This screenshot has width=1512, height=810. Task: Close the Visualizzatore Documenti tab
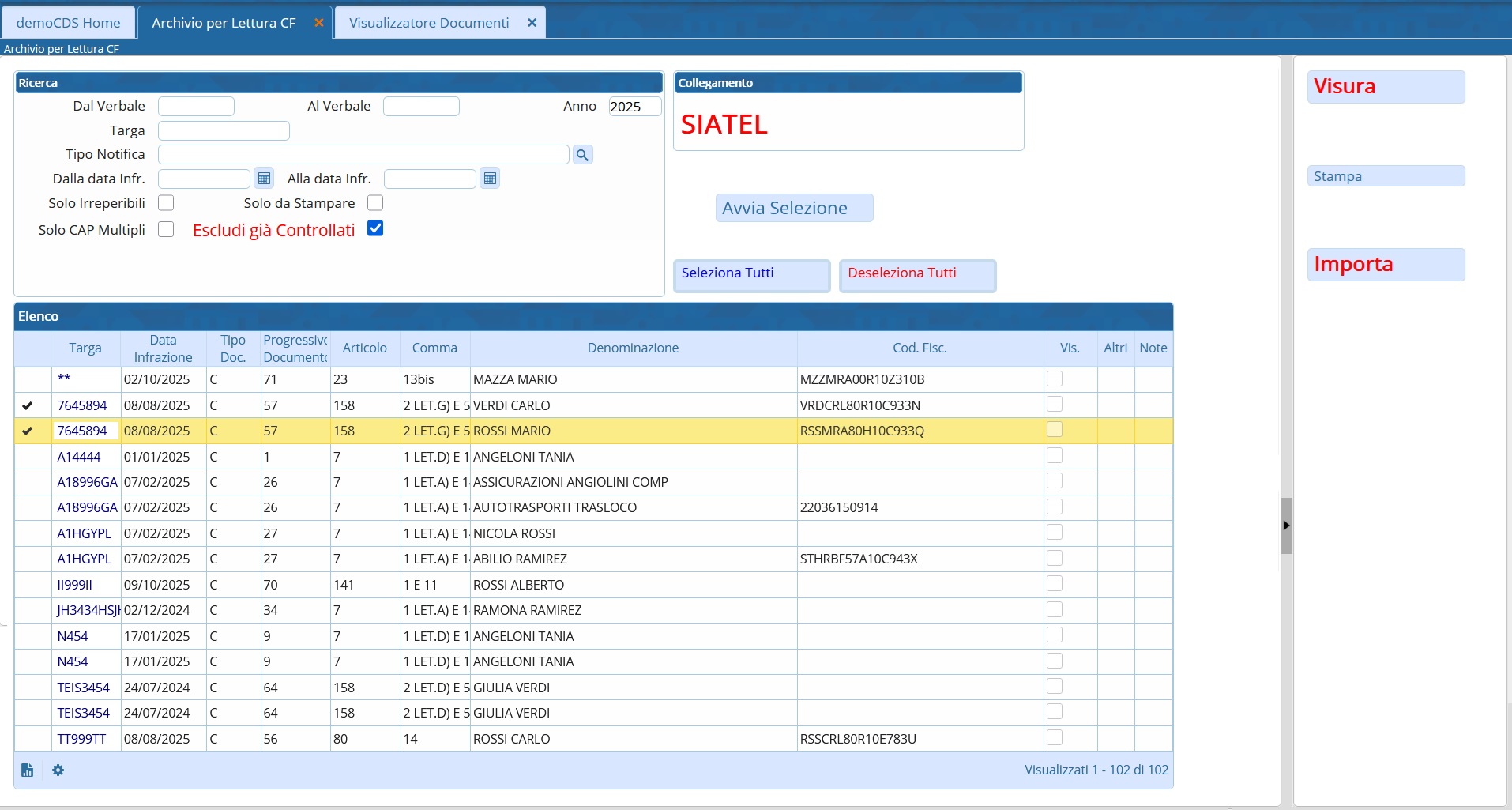[x=532, y=23]
